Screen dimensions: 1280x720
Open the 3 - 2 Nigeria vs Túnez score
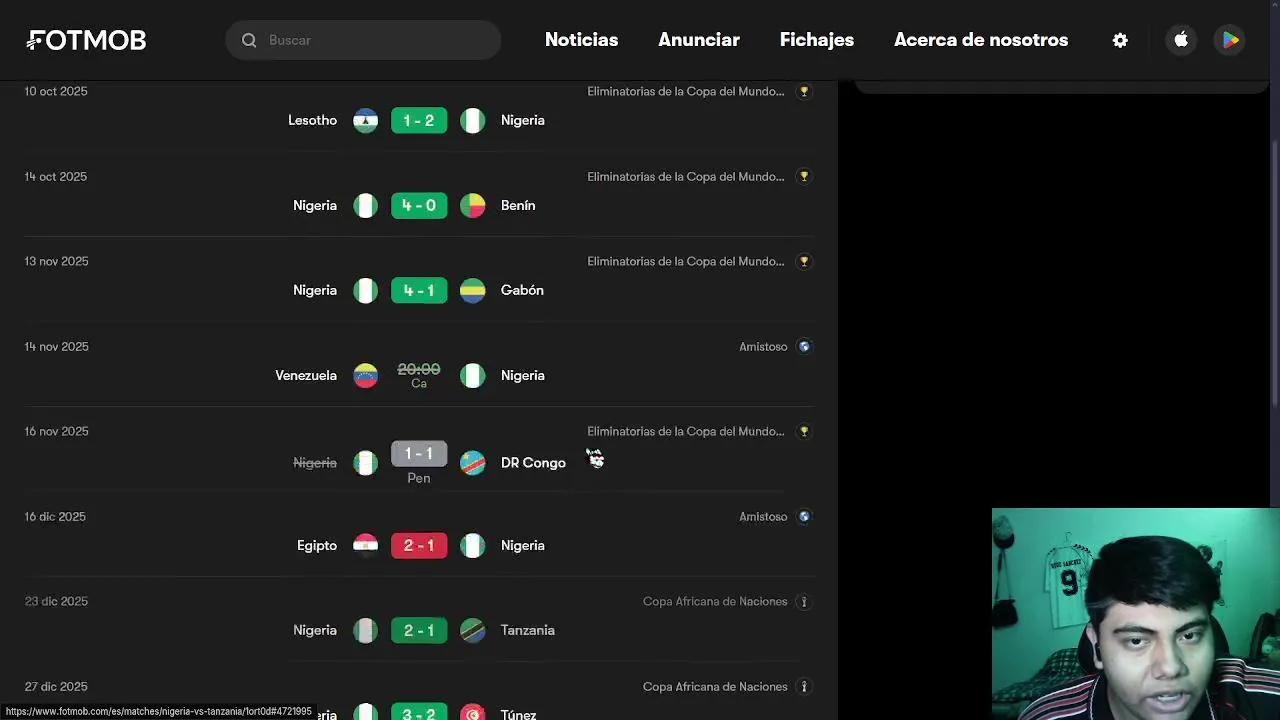[419, 713]
